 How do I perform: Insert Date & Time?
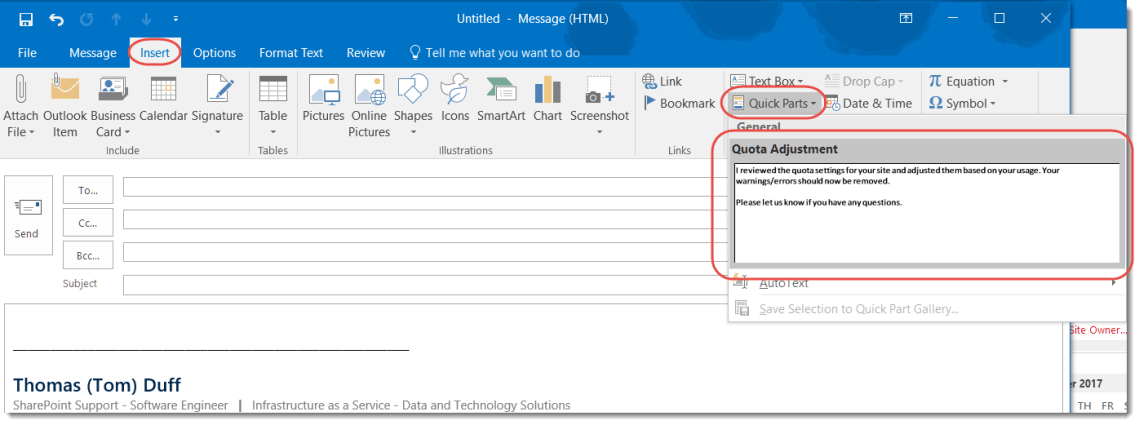coord(868,103)
